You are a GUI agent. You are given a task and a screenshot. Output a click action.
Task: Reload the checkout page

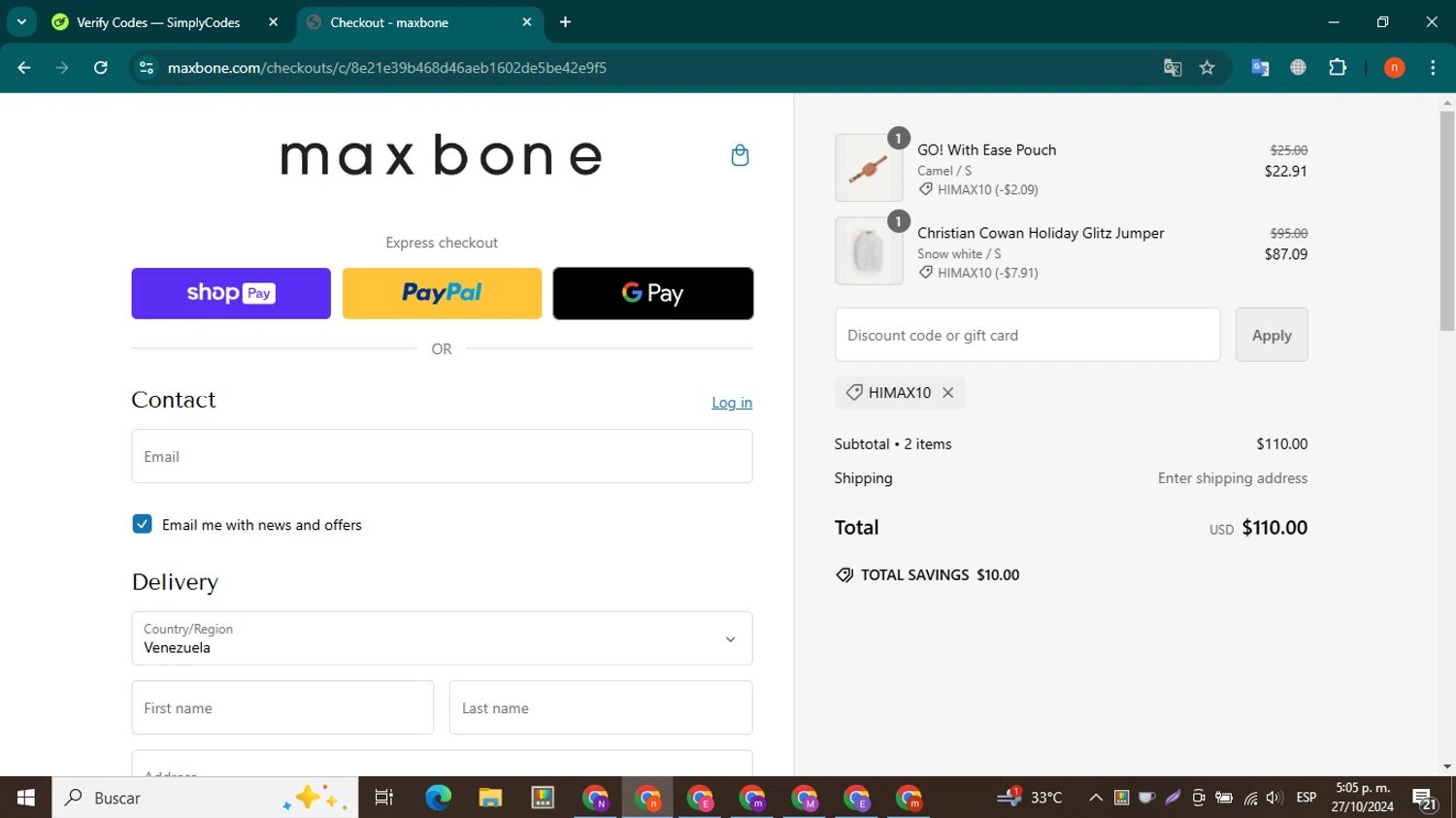coord(101,68)
